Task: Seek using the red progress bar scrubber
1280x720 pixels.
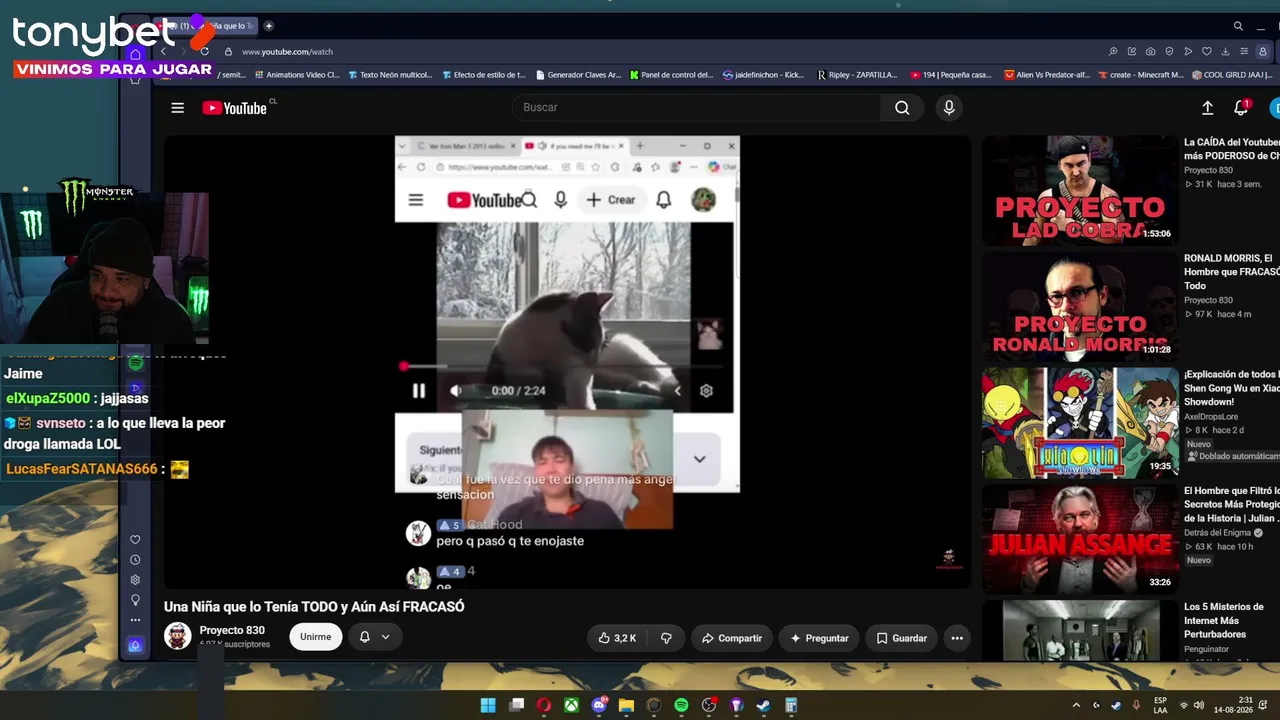Action: click(404, 367)
